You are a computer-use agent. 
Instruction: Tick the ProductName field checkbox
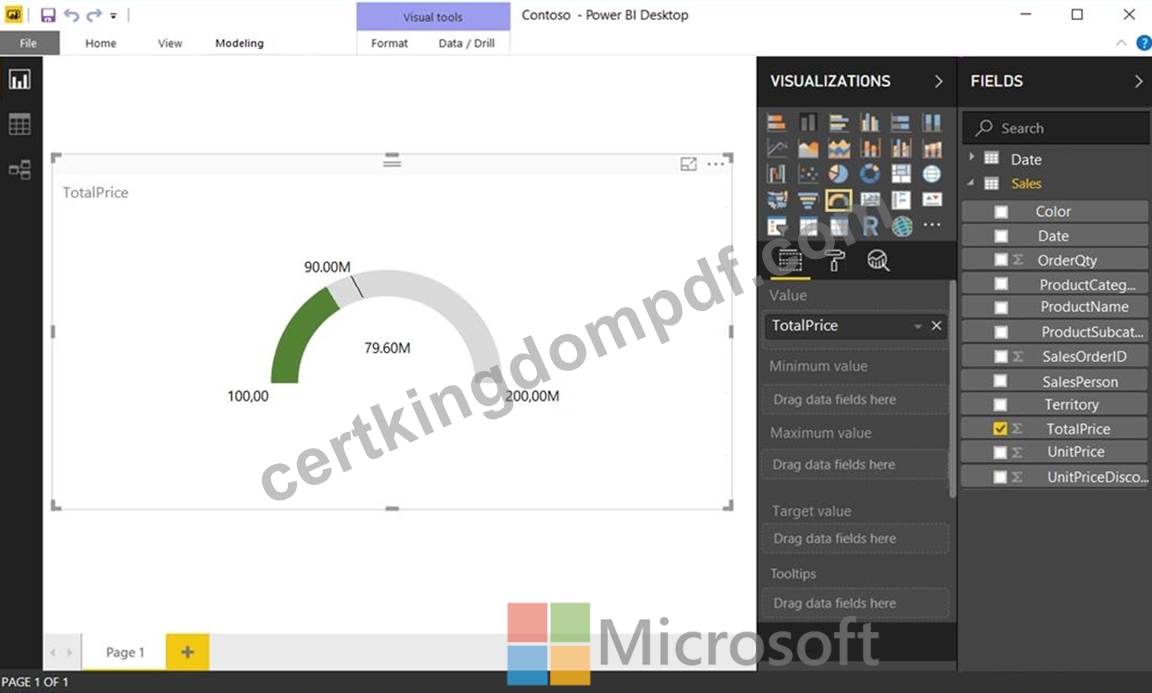coord(1001,307)
